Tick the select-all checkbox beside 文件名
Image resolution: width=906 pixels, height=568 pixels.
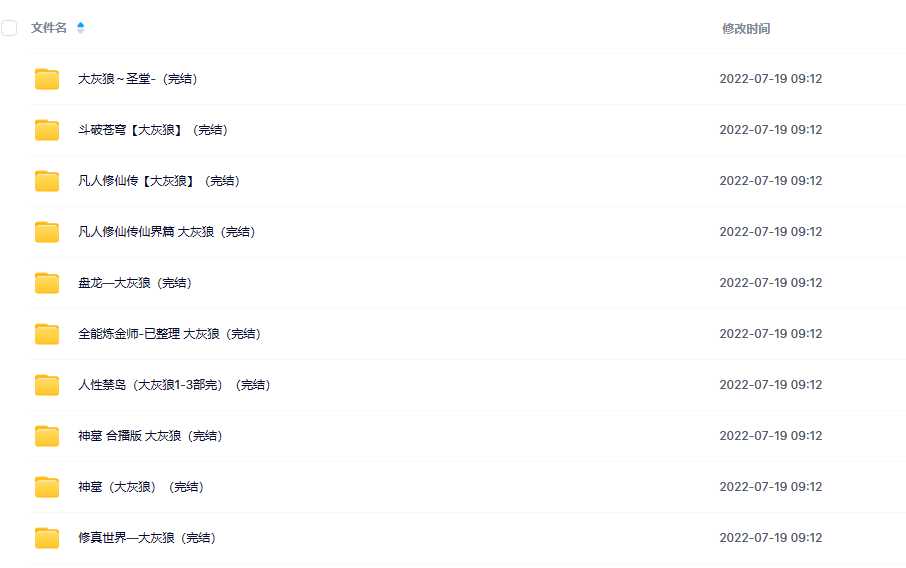pyautogui.click(x=9, y=28)
